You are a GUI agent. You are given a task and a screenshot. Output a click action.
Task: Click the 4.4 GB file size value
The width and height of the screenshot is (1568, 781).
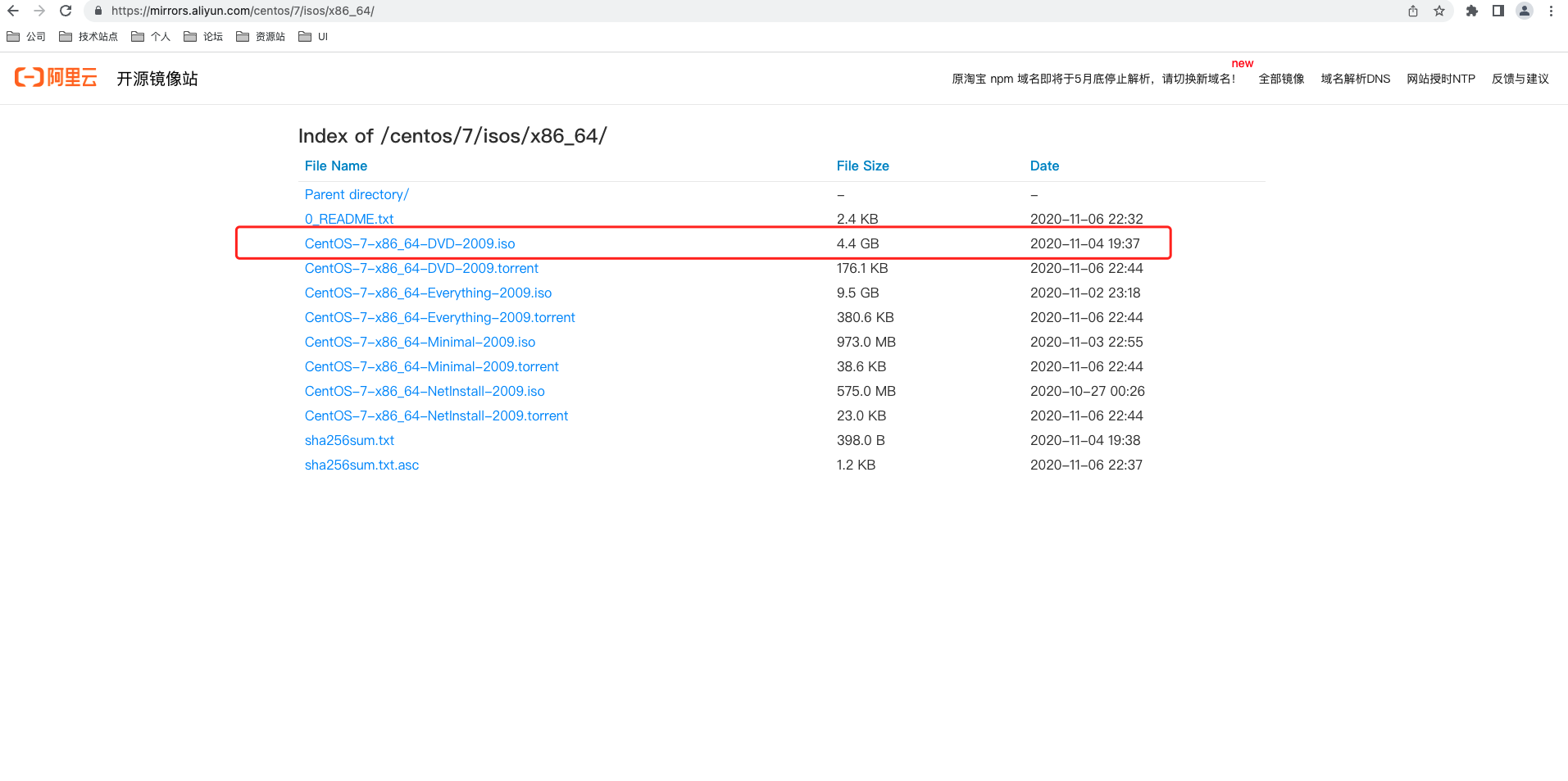click(857, 243)
